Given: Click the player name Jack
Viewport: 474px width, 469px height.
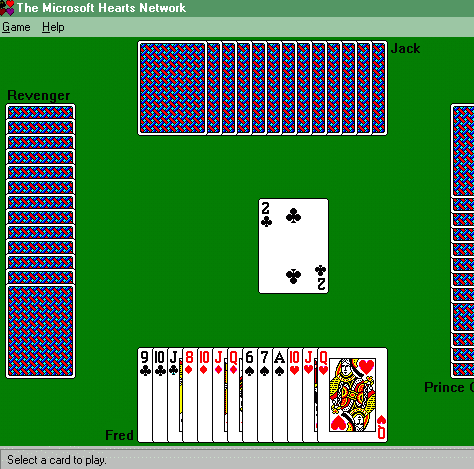Looking at the screenshot, I should [x=405, y=49].
